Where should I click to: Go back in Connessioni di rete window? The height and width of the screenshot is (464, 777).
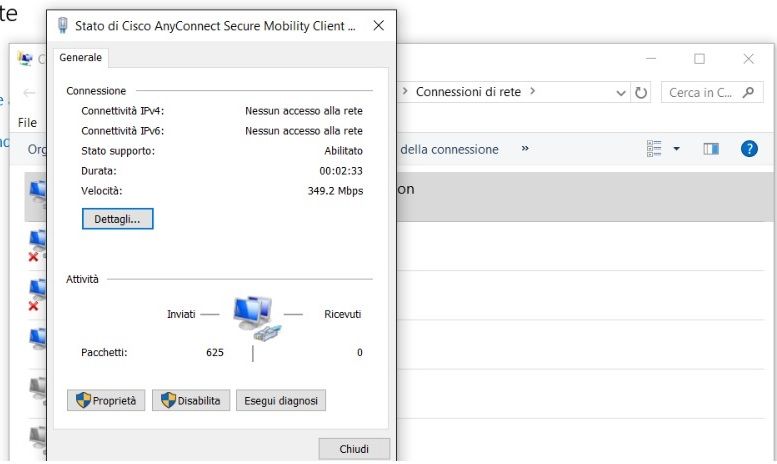(29, 93)
